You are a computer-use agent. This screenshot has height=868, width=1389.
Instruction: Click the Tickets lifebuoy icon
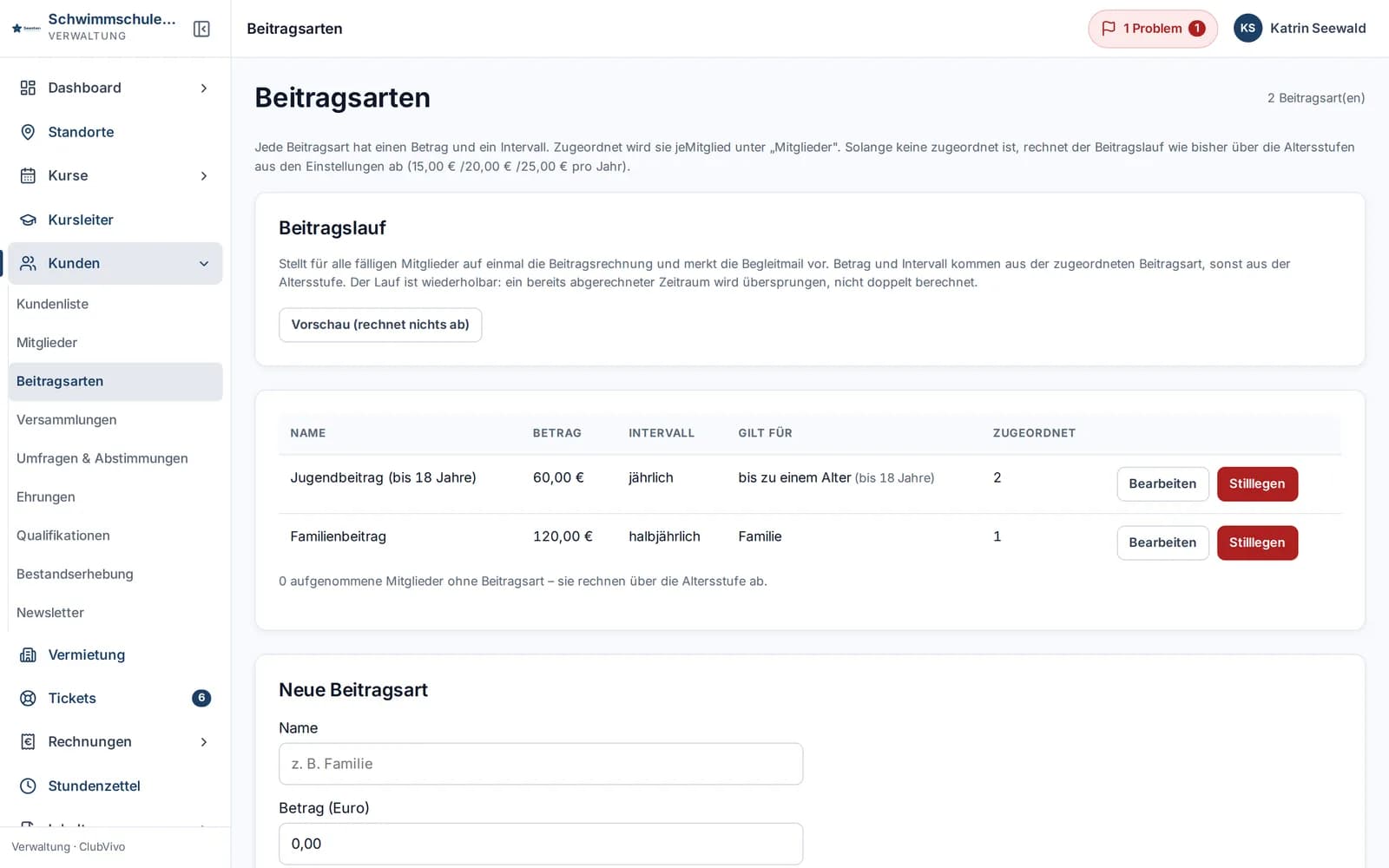point(28,698)
